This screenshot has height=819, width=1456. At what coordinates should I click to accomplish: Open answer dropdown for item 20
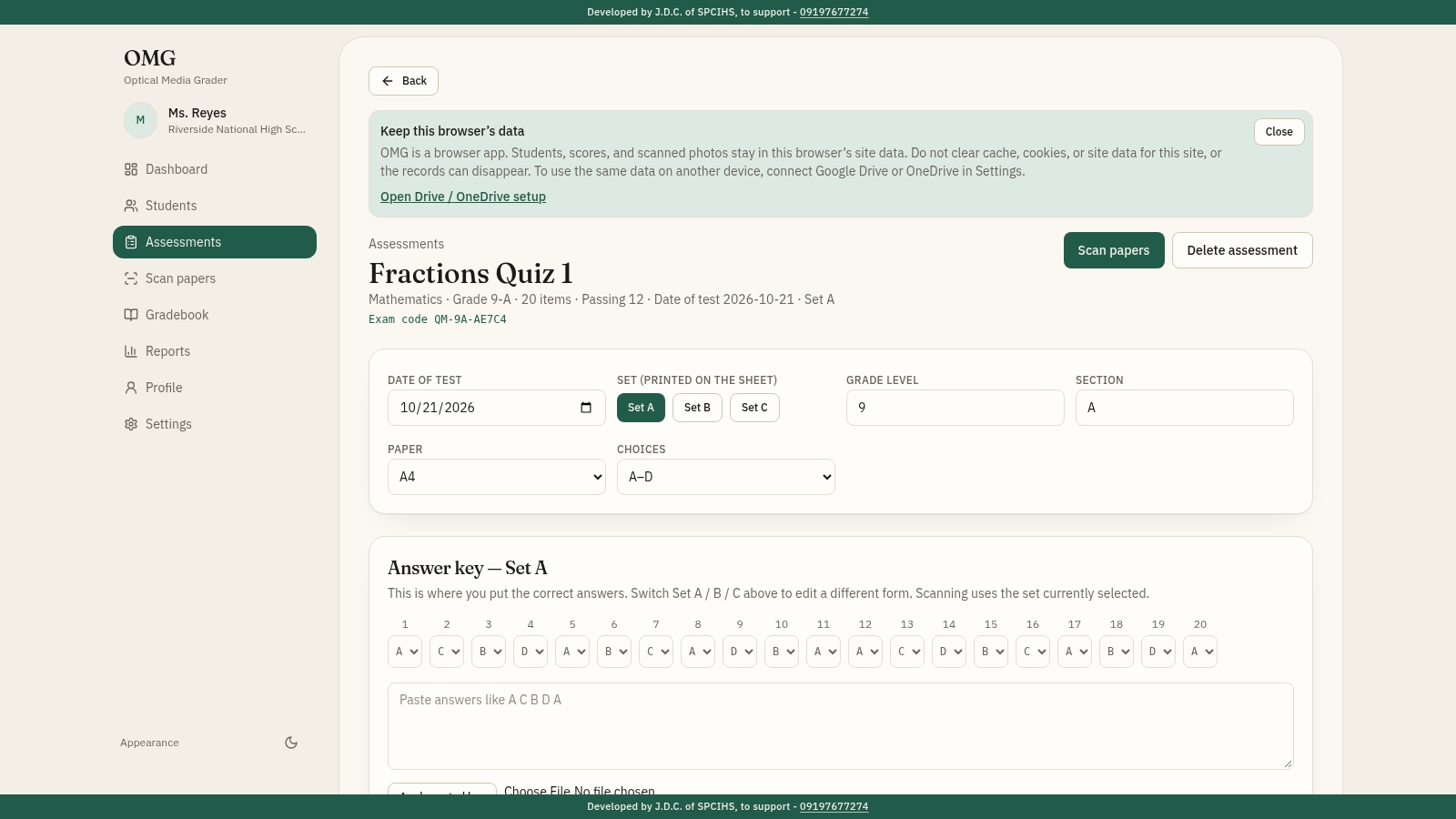tap(1200, 652)
